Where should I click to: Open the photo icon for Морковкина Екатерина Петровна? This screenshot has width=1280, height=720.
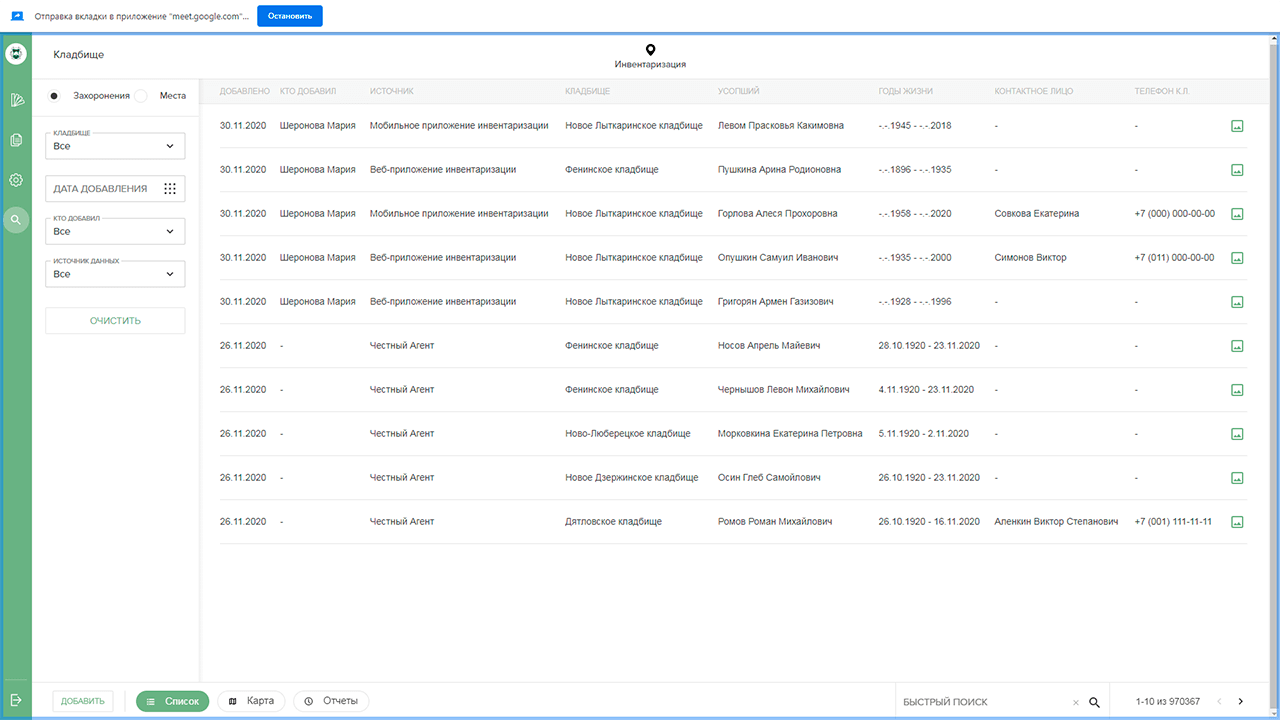[1237, 434]
